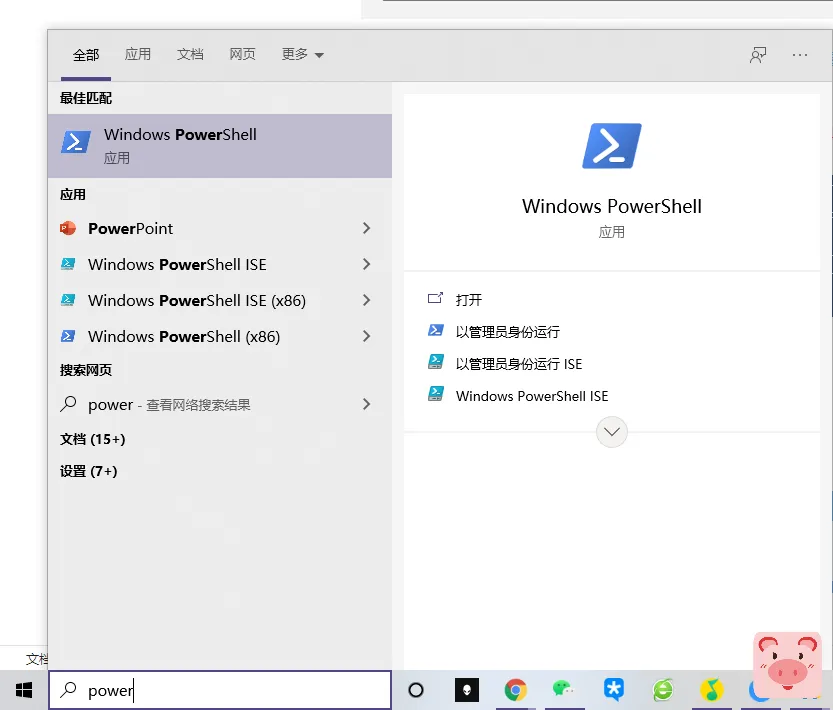Click 以管理员身份运行 action
Image resolution: width=833 pixels, height=710 pixels.
(x=507, y=332)
